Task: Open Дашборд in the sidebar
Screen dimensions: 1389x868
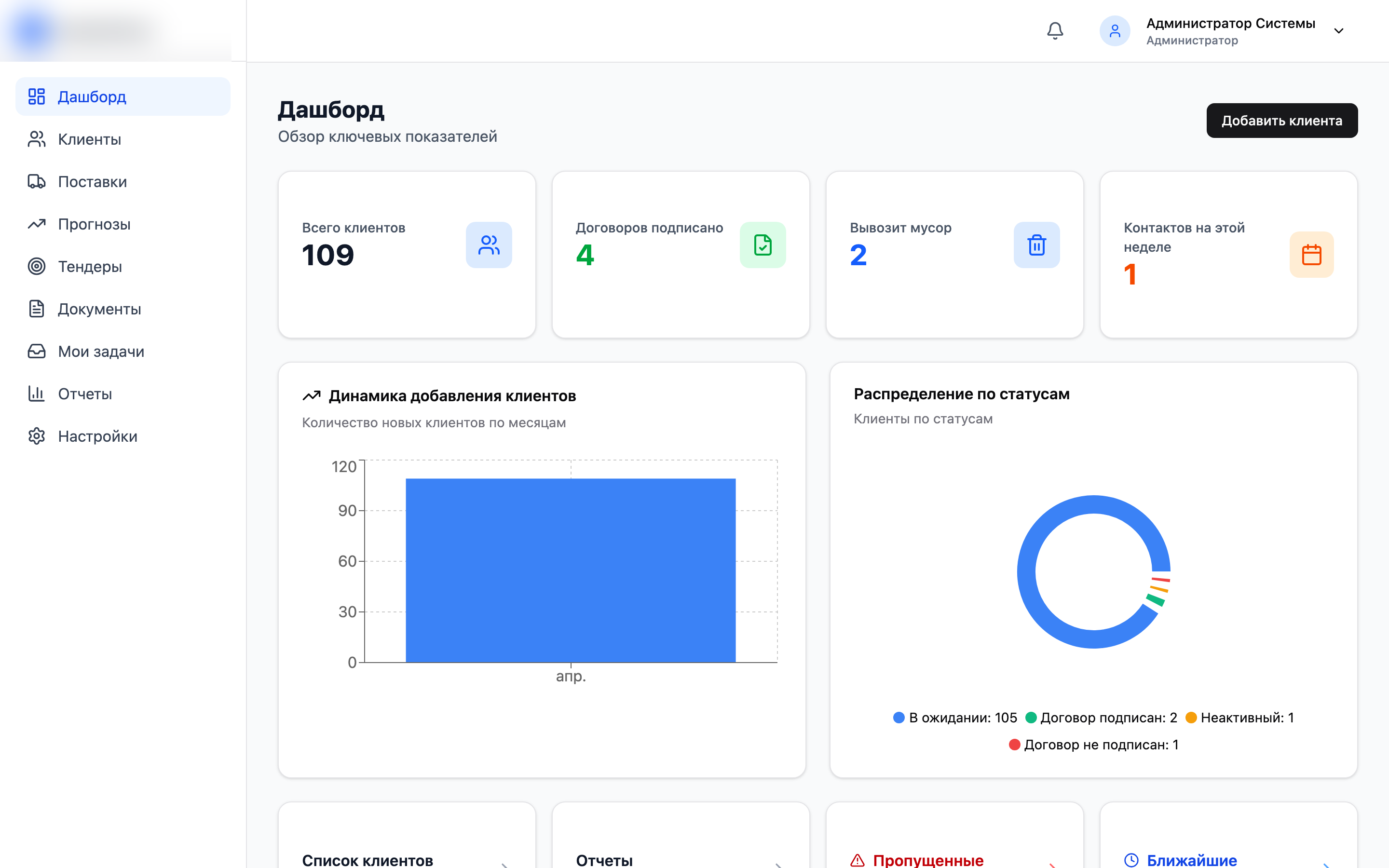Action: click(123, 96)
